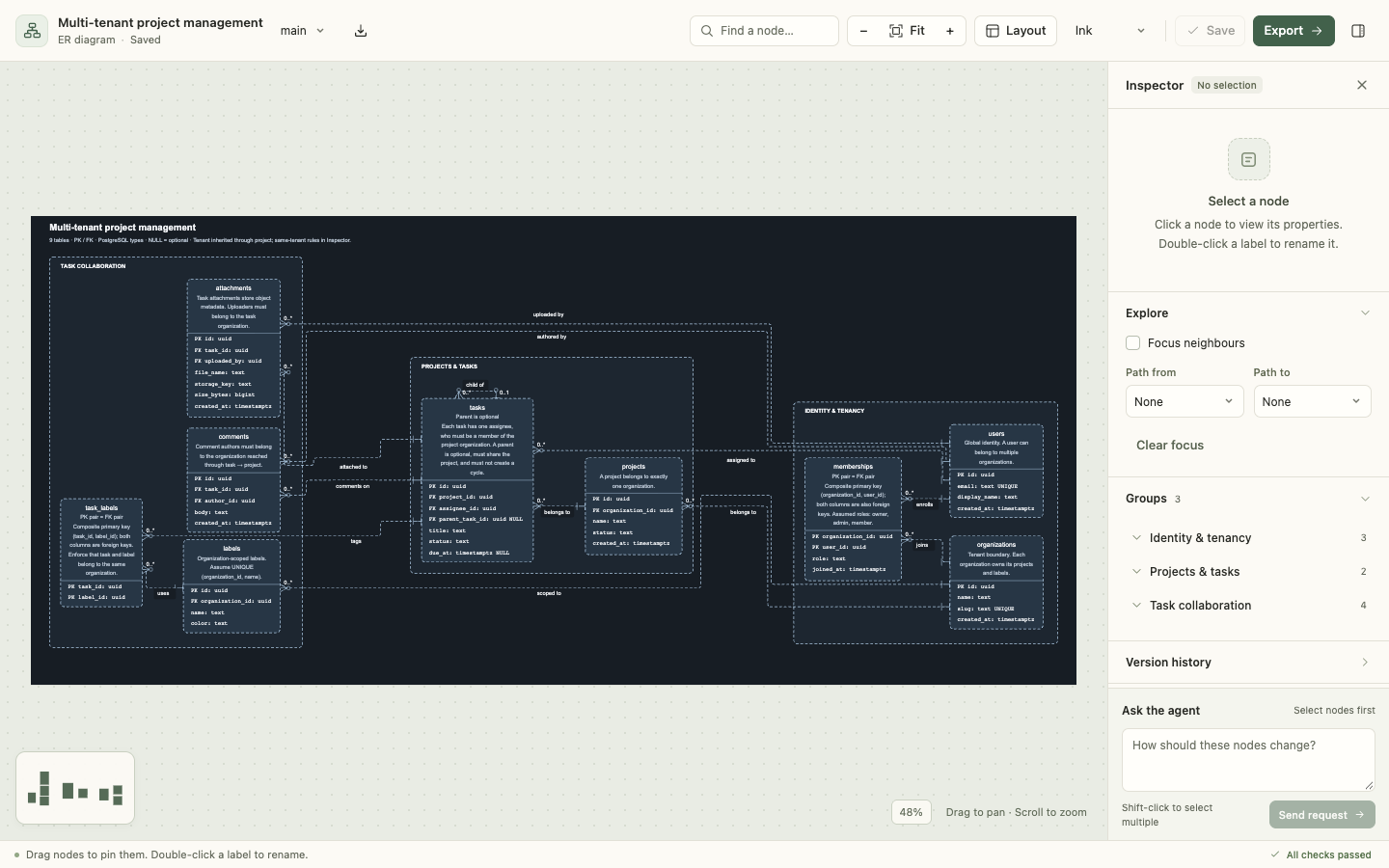The width and height of the screenshot is (1389, 868).
Task: Click the Save button
Action: (1211, 31)
